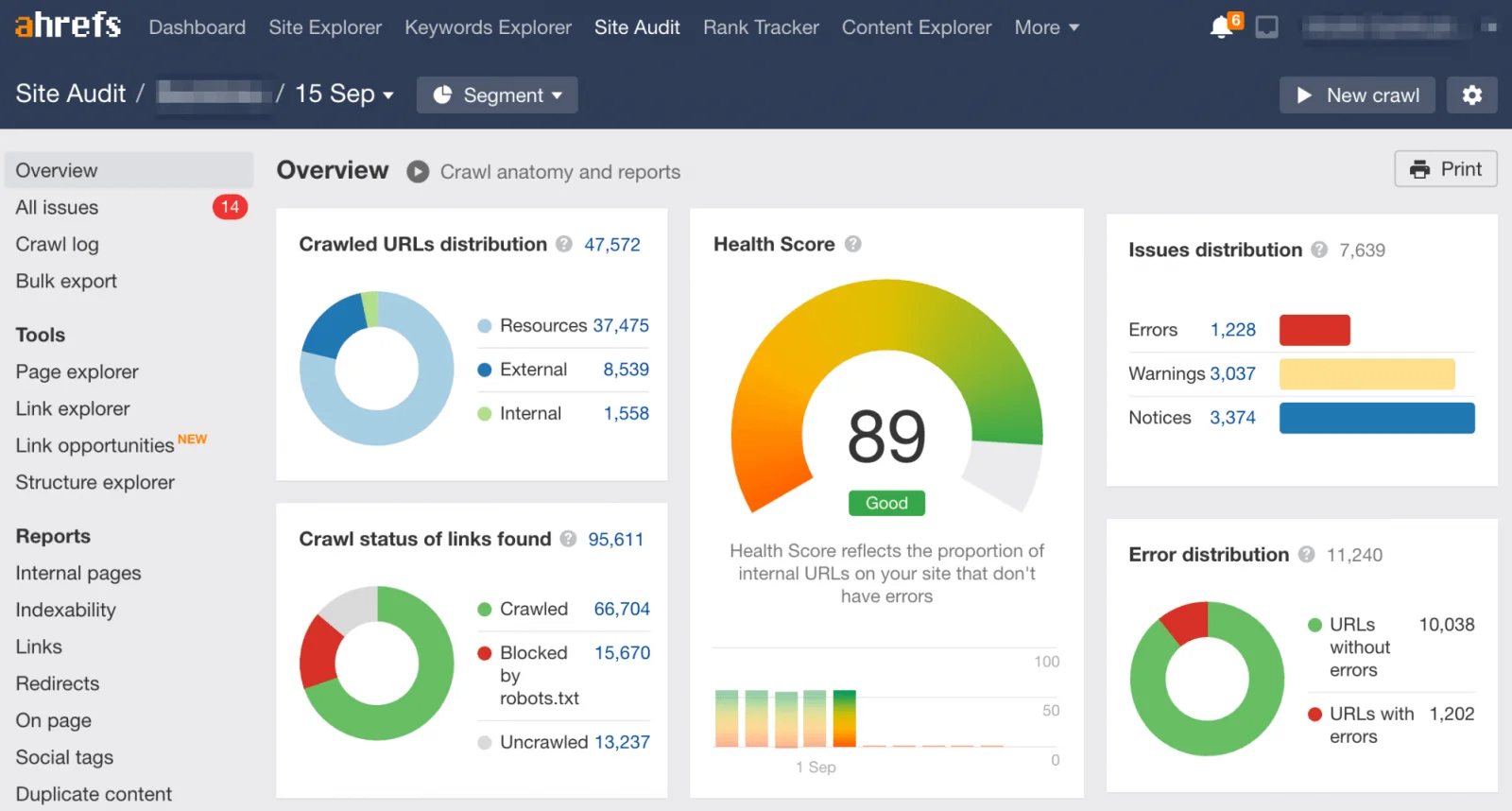Click Uncrawled count 13,237
The height and width of the screenshot is (811, 1512).
(x=622, y=742)
